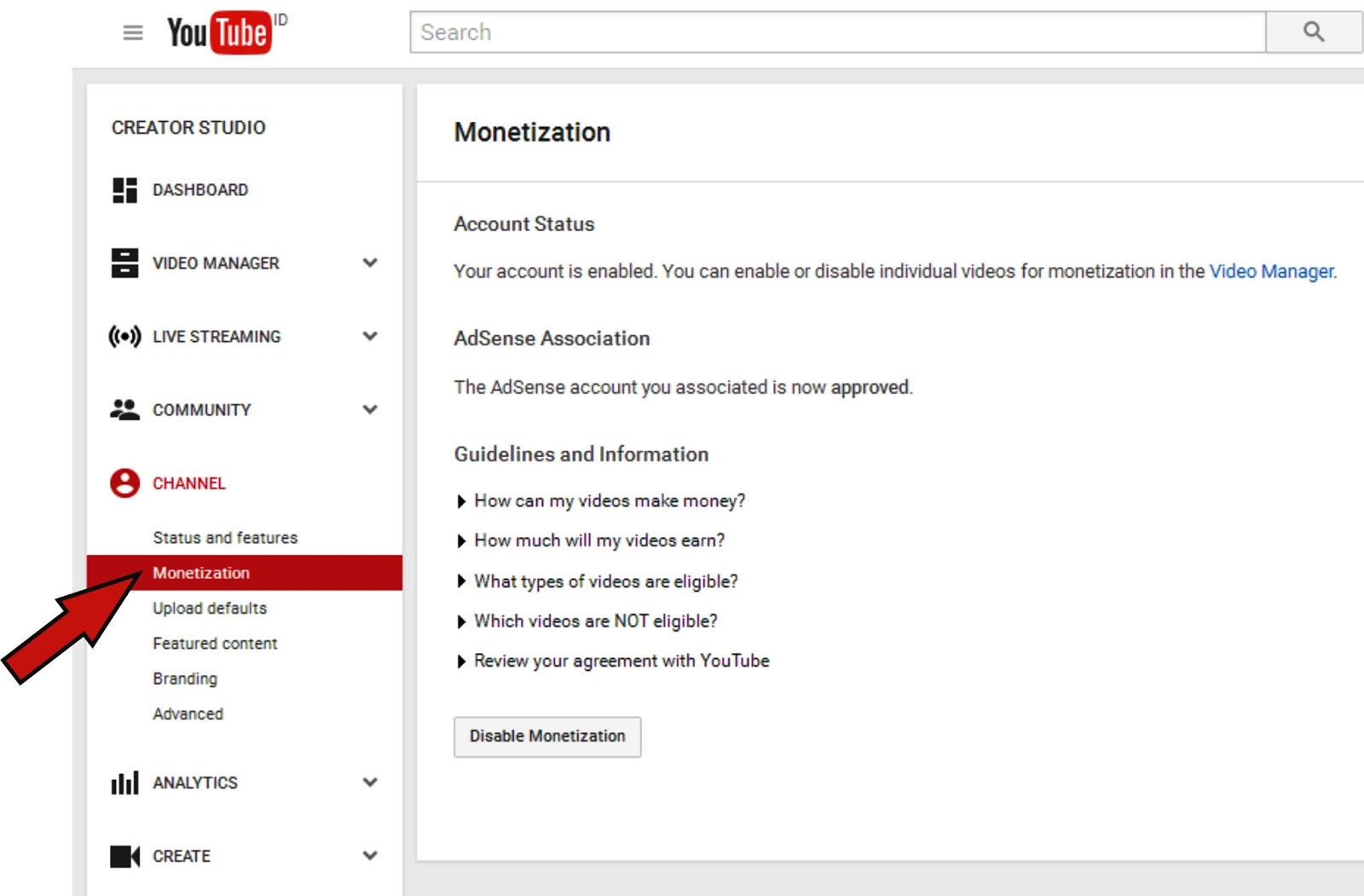Open the Community menu label
The height and width of the screenshot is (896, 1364).
[202, 410]
